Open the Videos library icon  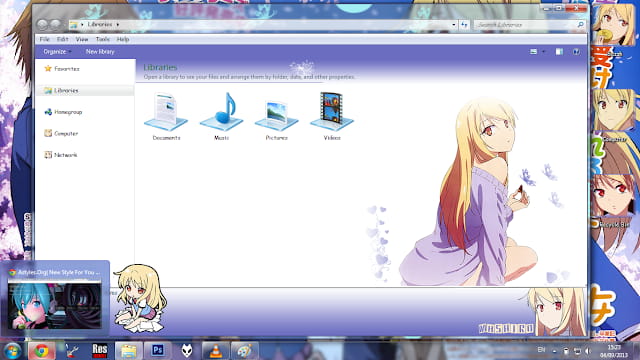[332, 116]
